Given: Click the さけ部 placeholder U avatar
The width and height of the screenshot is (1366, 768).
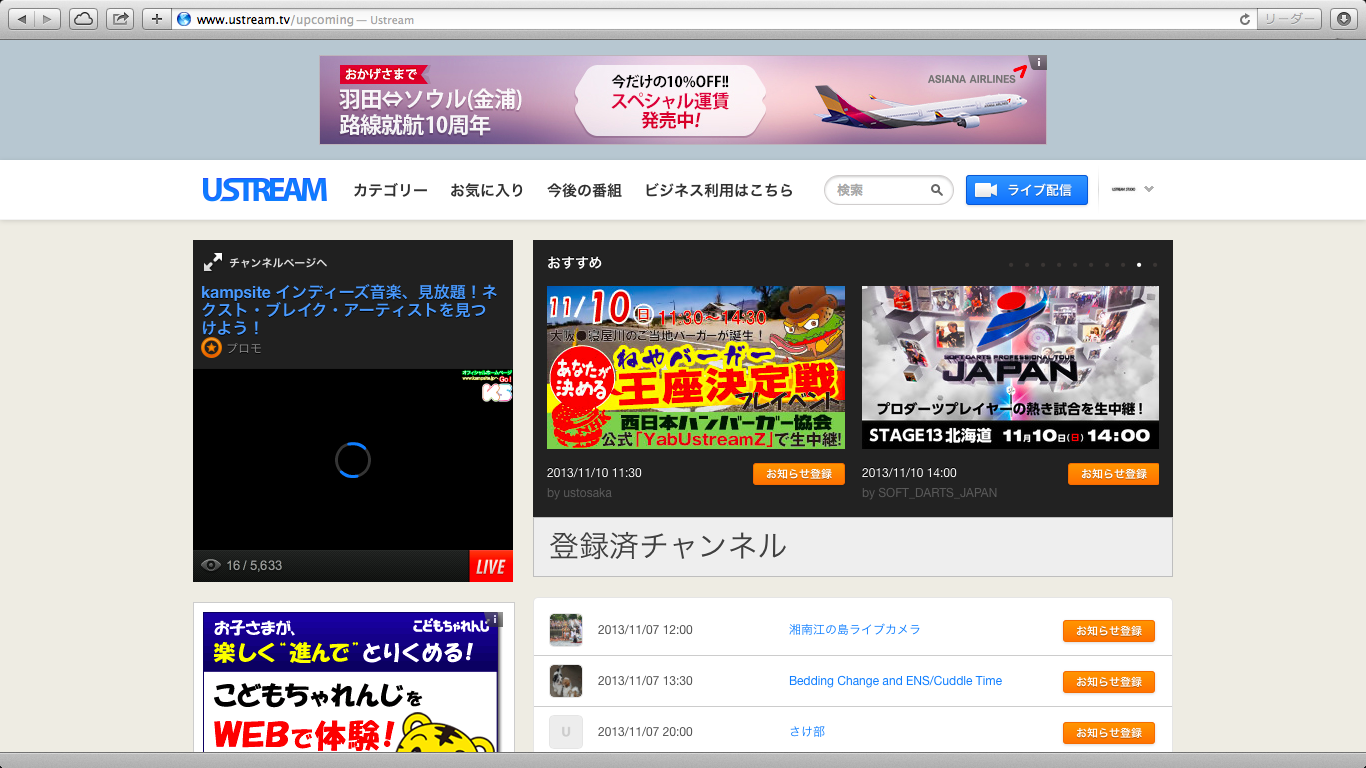Looking at the screenshot, I should click(x=566, y=732).
